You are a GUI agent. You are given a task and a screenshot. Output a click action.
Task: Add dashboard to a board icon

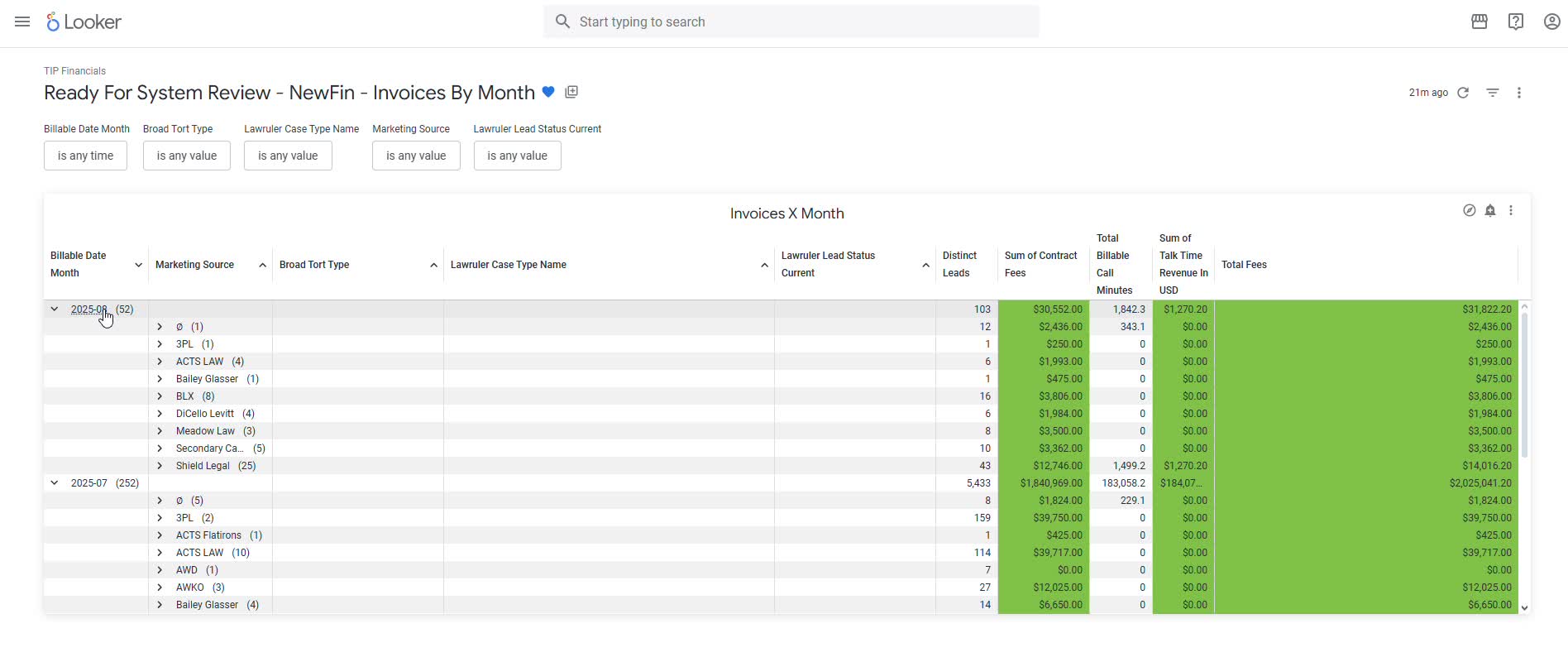pyautogui.click(x=571, y=92)
